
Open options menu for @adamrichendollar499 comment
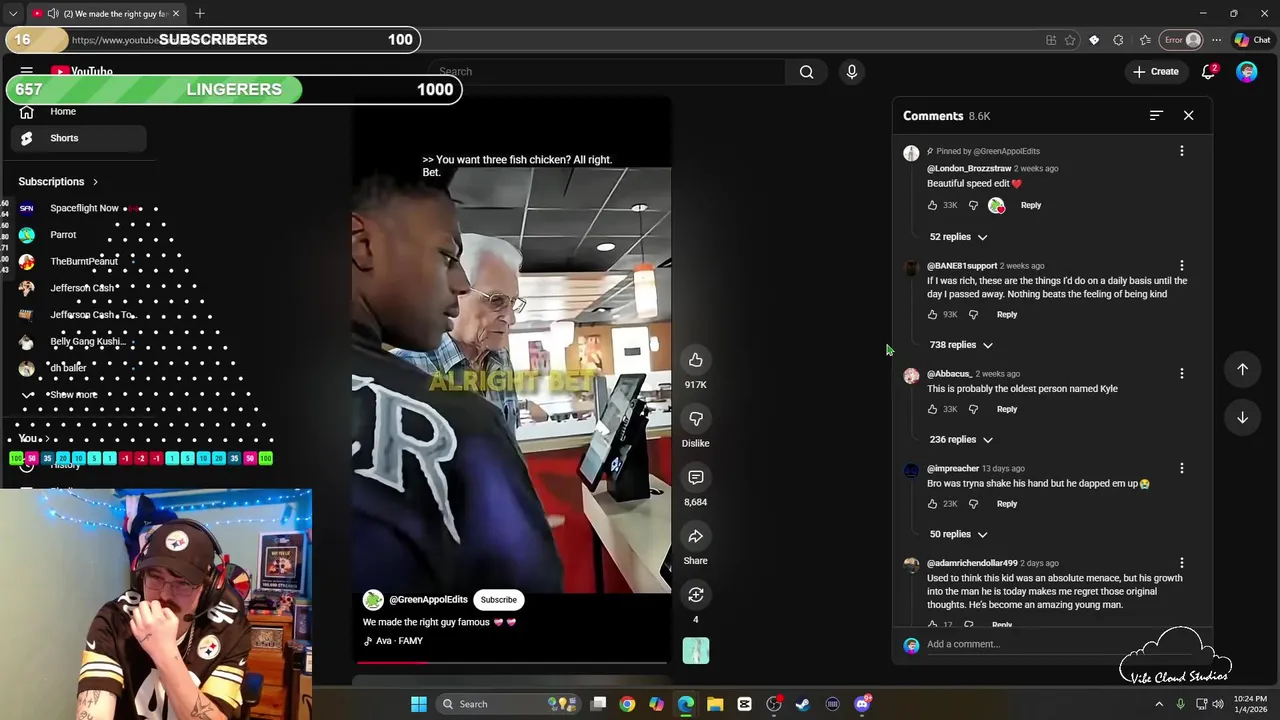pyautogui.click(x=1181, y=563)
